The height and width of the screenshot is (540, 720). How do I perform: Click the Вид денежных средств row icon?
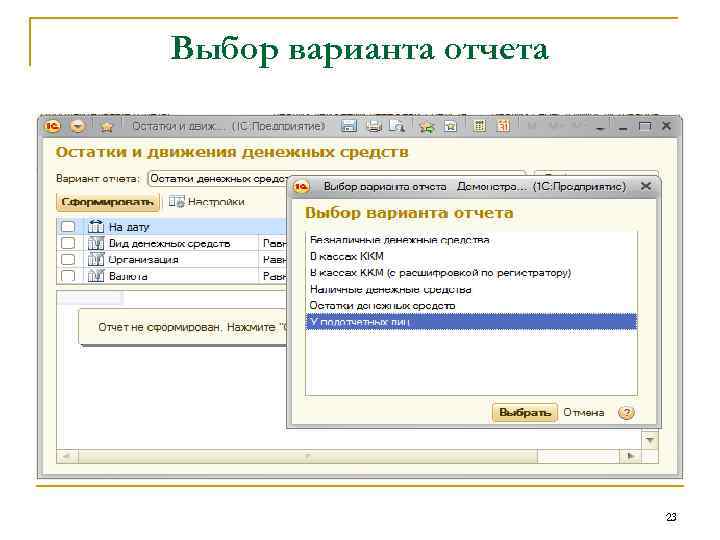tap(96, 243)
